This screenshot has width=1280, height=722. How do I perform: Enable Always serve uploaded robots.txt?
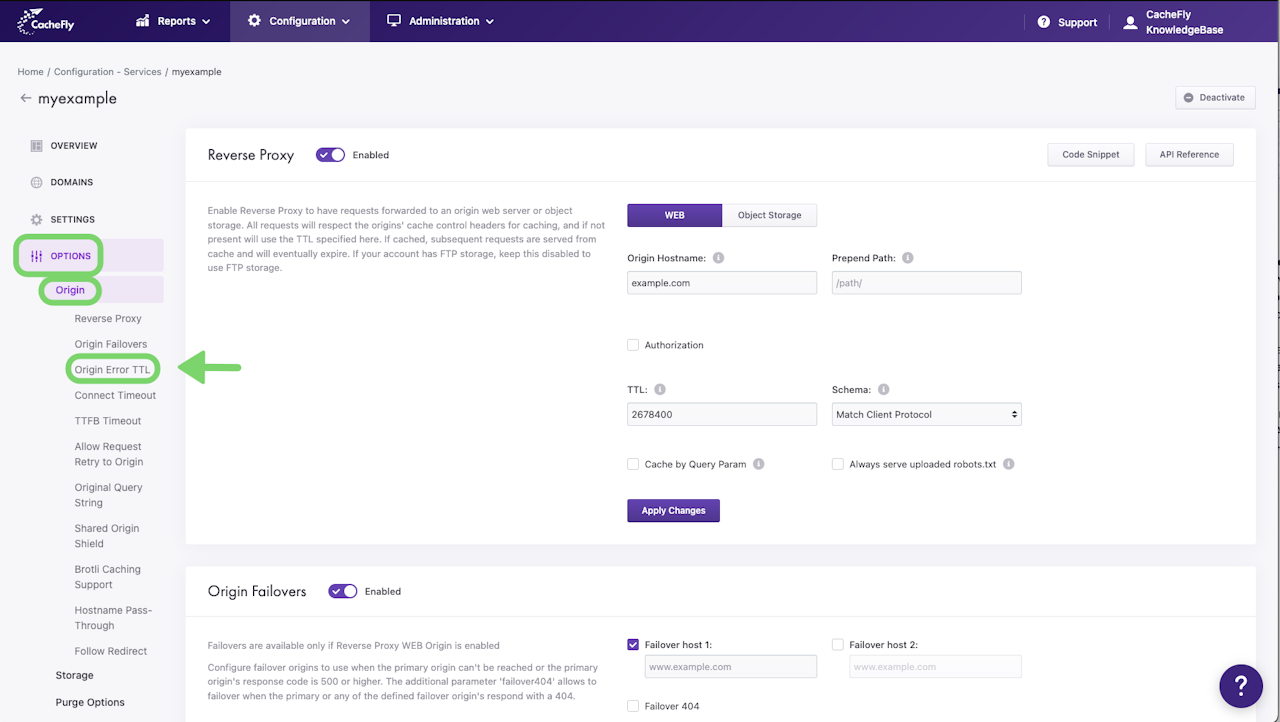pyautogui.click(x=838, y=464)
